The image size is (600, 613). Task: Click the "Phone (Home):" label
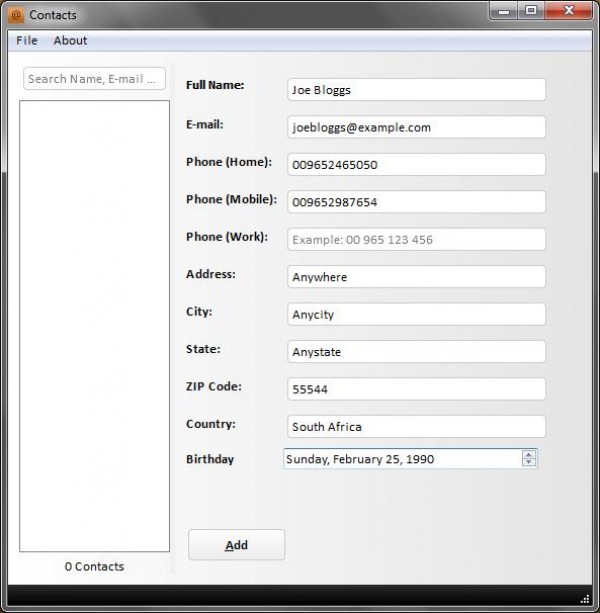(x=229, y=162)
